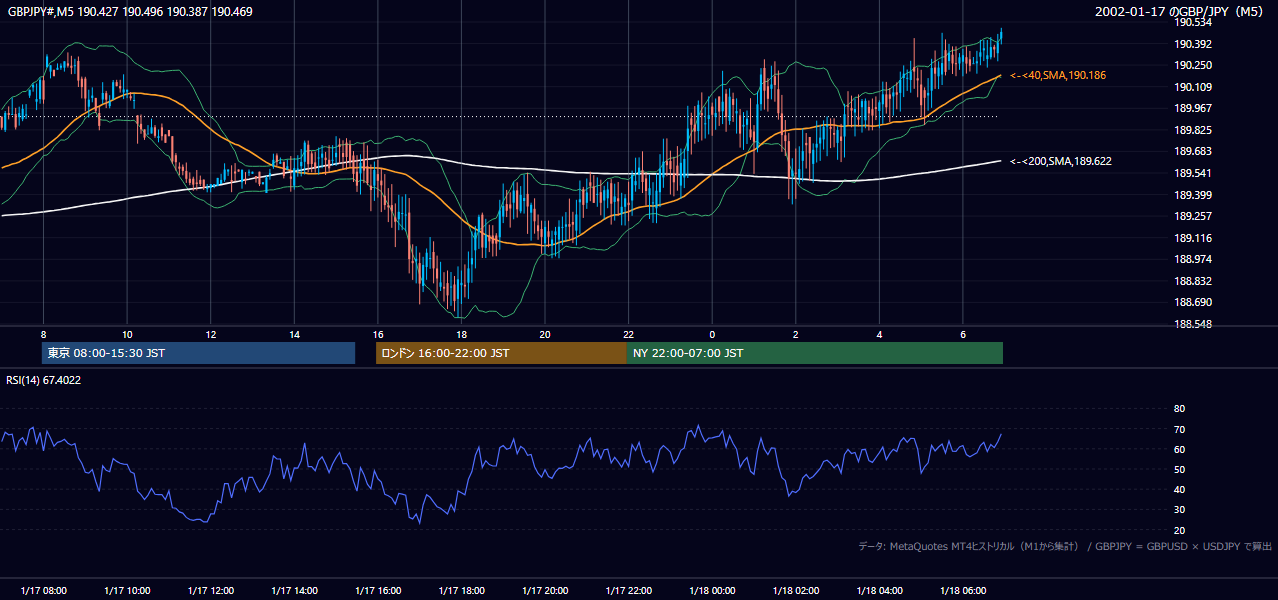Click hour tick 20 under price chart

tap(544, 334)
